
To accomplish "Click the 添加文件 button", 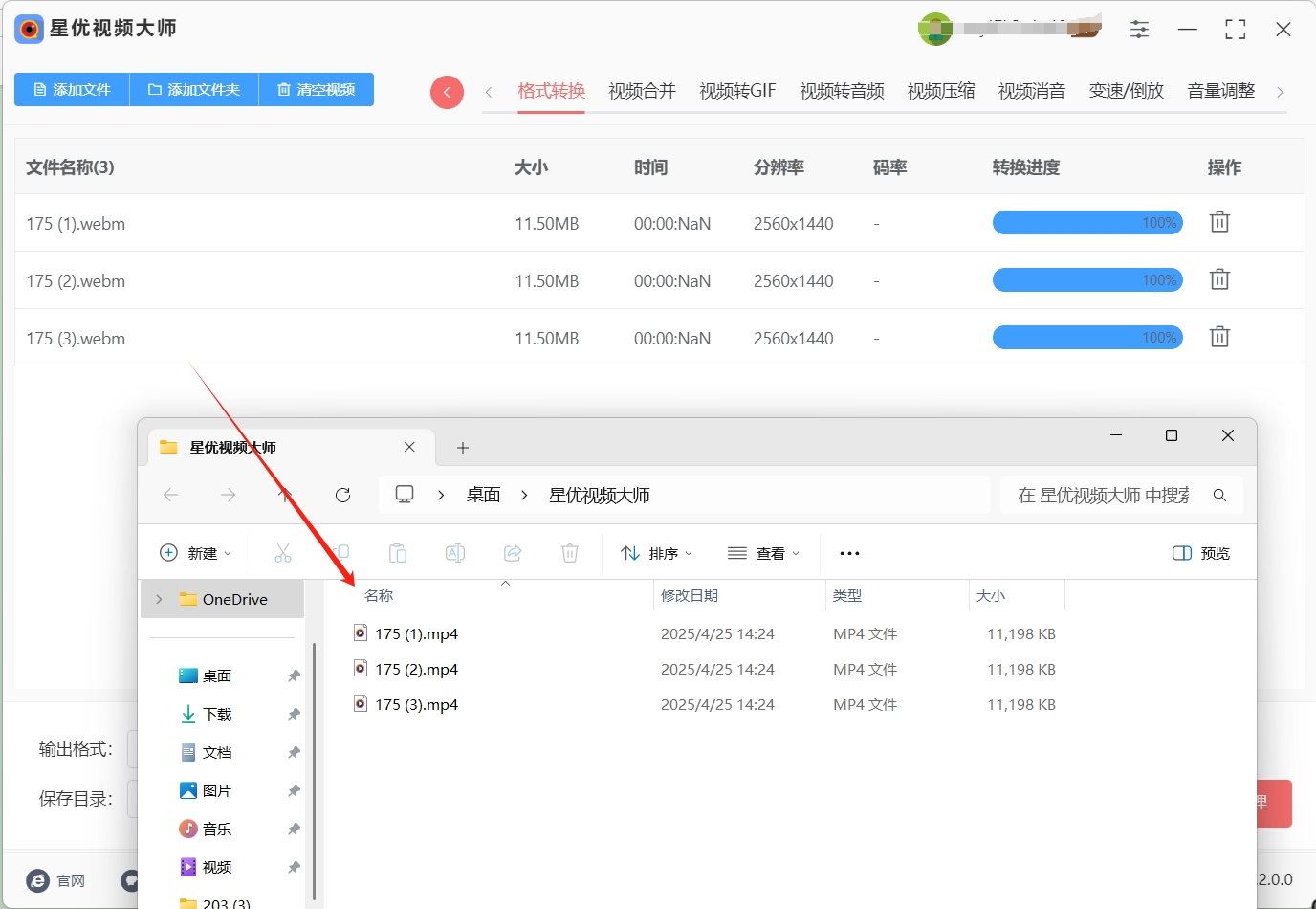I will point(72,89).
